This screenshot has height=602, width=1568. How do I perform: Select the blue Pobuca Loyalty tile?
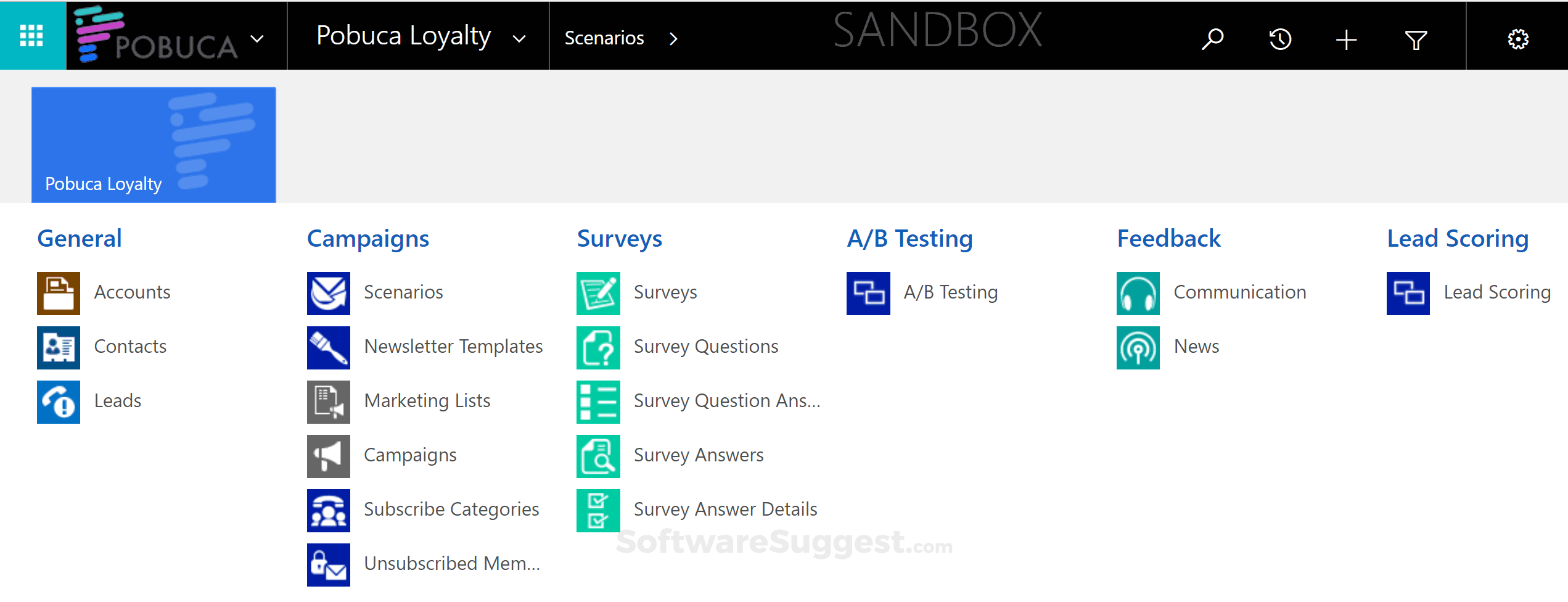[x=154, y=145]
